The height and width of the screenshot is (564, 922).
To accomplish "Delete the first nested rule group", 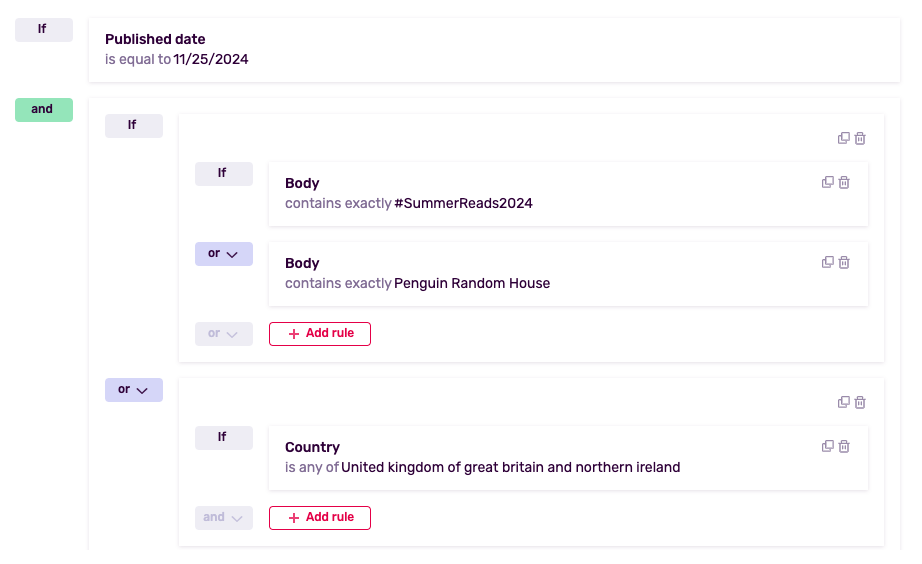I will point(860,138).
